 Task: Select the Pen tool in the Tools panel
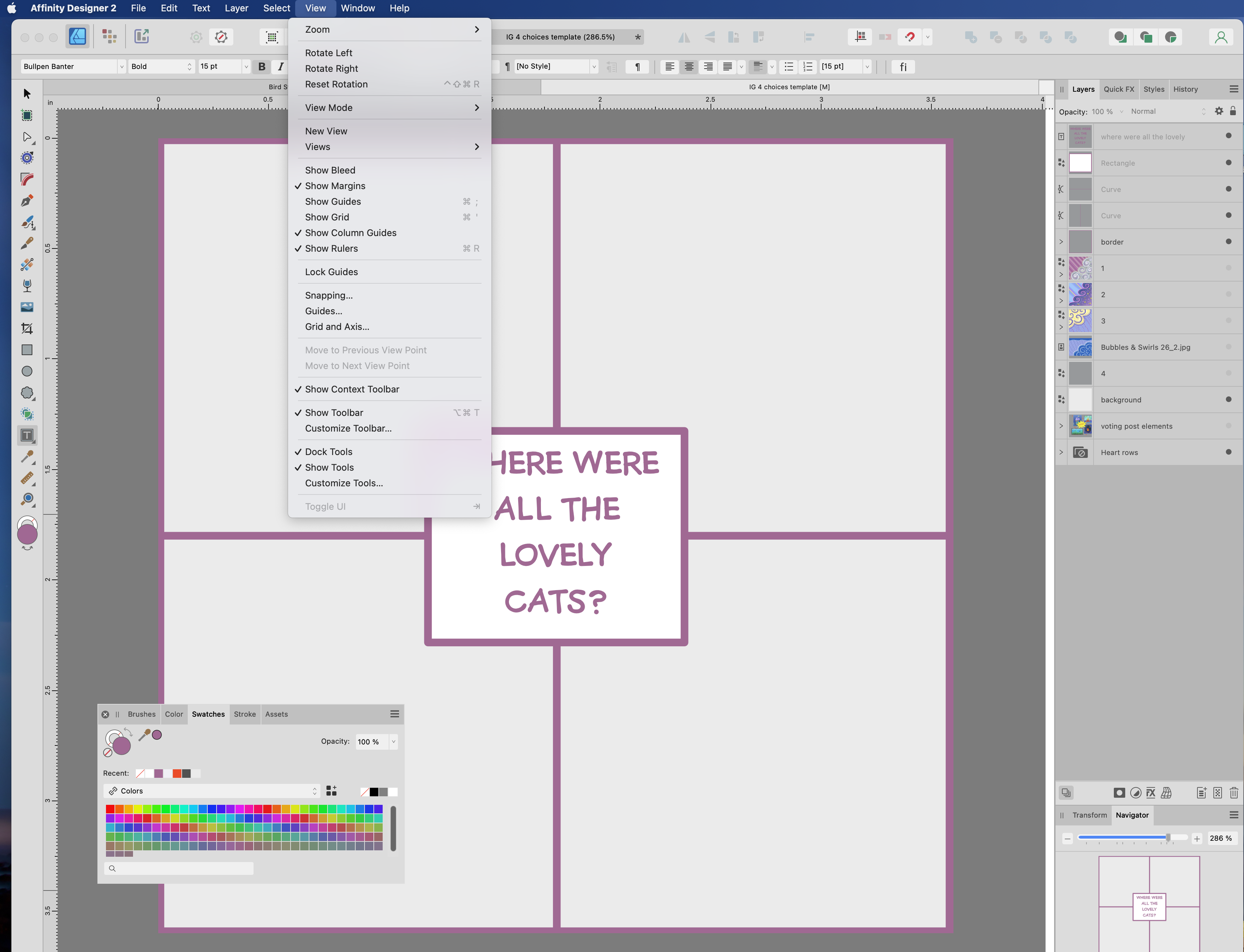click(27, 200)
